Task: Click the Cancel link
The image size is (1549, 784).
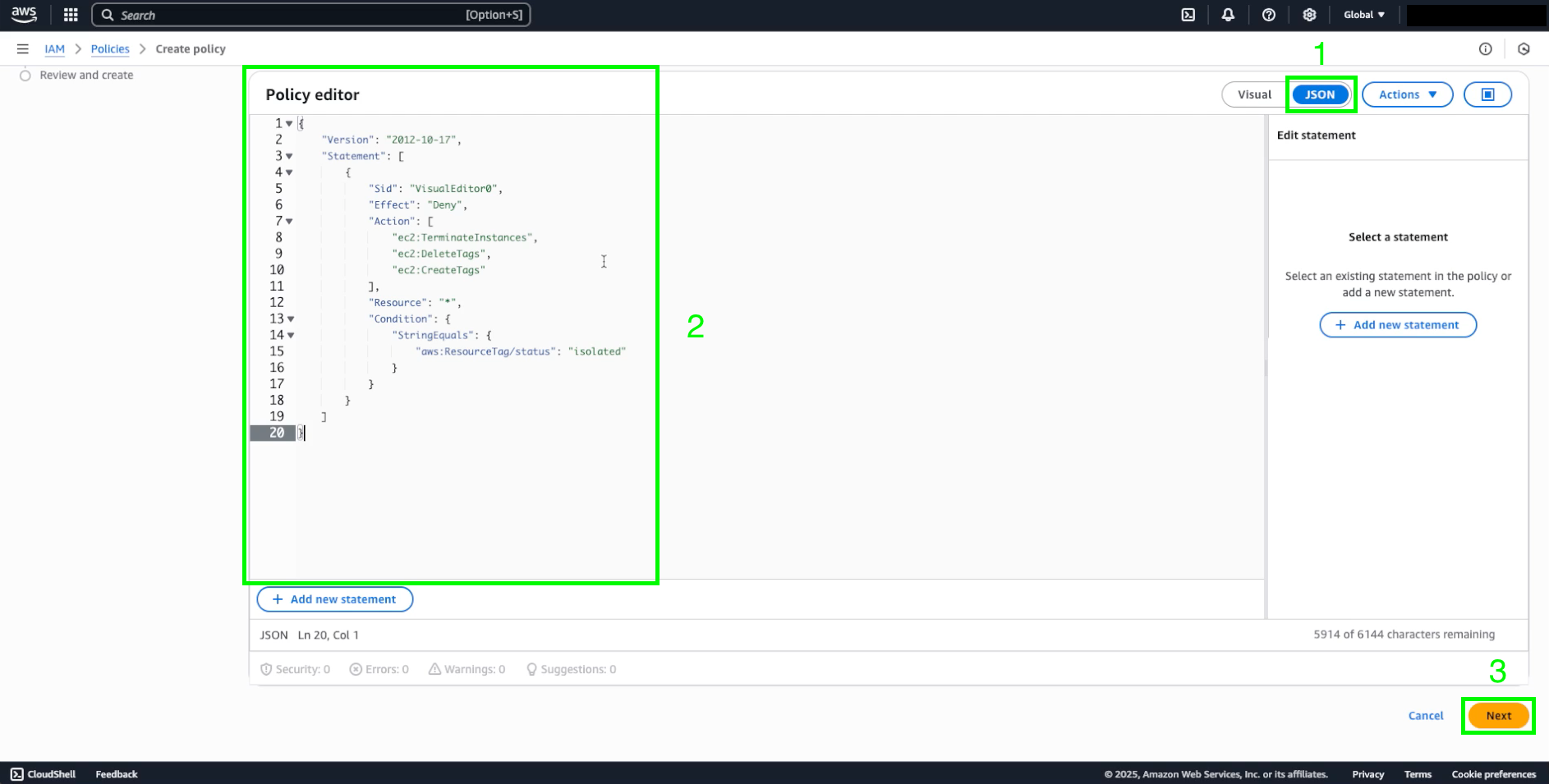Action: (x=1426, y=716)
